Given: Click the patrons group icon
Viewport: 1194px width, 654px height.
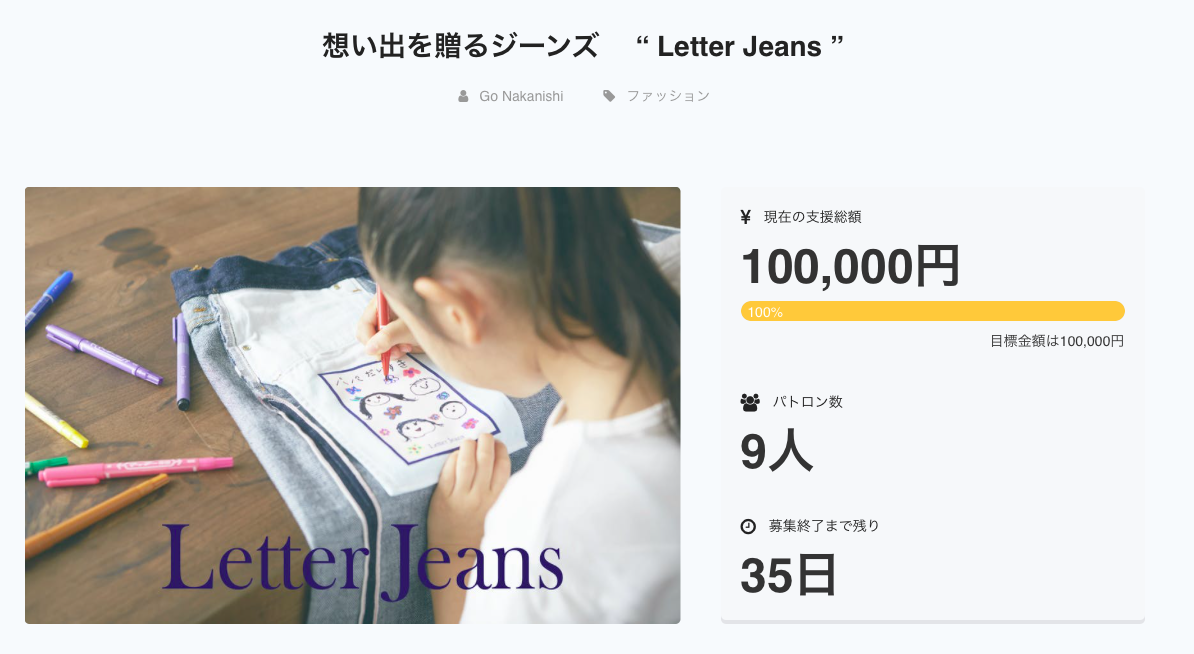Looking at the screenshot, I should pos(750,402).
